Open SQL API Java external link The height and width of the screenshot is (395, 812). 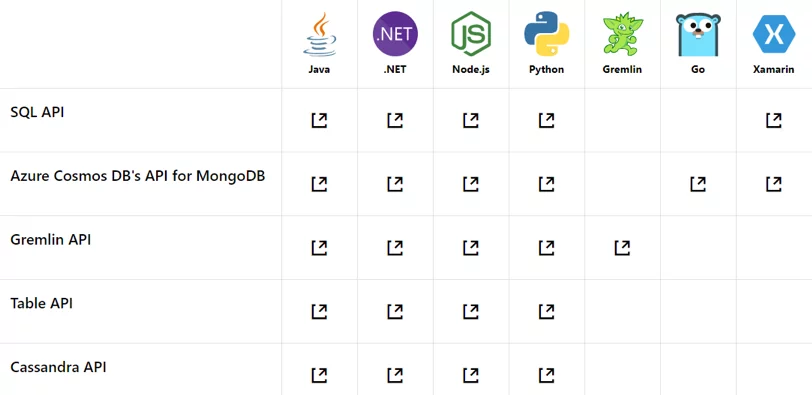[320, 121]
